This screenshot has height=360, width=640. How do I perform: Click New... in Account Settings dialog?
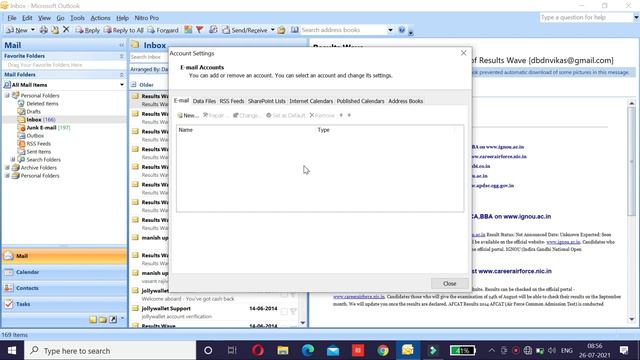pos(188,116)
